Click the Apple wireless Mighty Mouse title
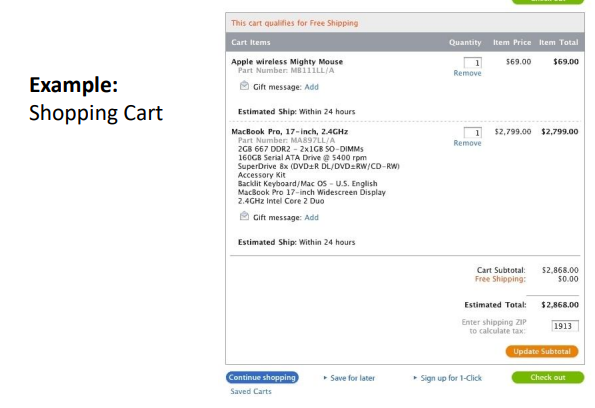This screenshot has height=408, width=595. [287, 61]
